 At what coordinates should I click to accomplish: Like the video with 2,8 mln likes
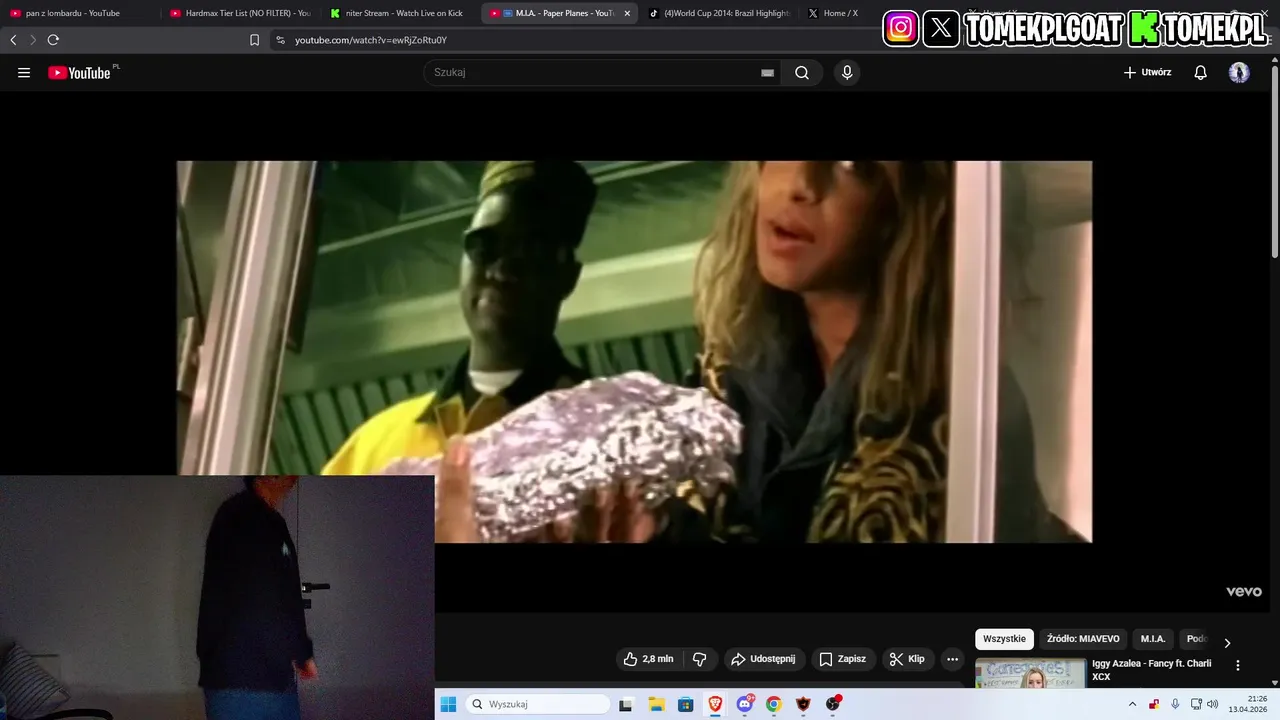[x=648, y=659]
